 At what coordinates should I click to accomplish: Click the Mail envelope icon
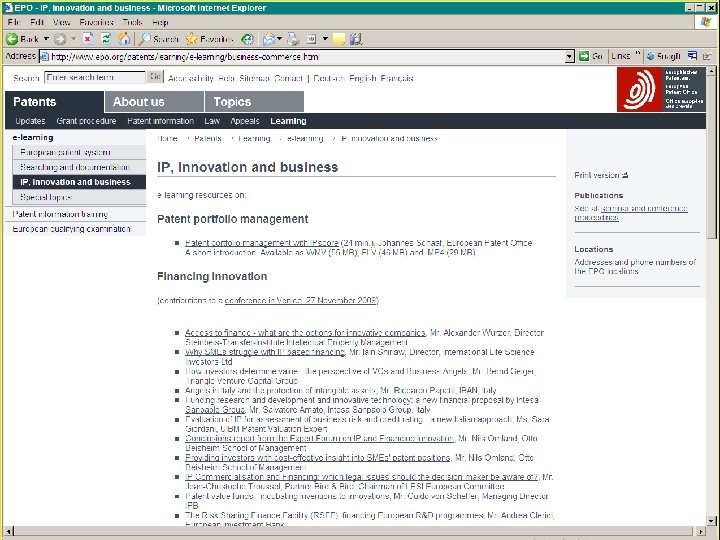(x=269, y=39)
